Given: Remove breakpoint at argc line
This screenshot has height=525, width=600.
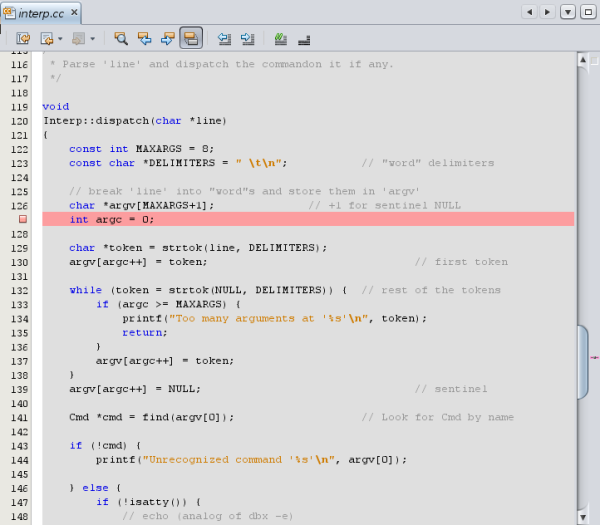Looking at the screenshot, I should pos(23,219).
